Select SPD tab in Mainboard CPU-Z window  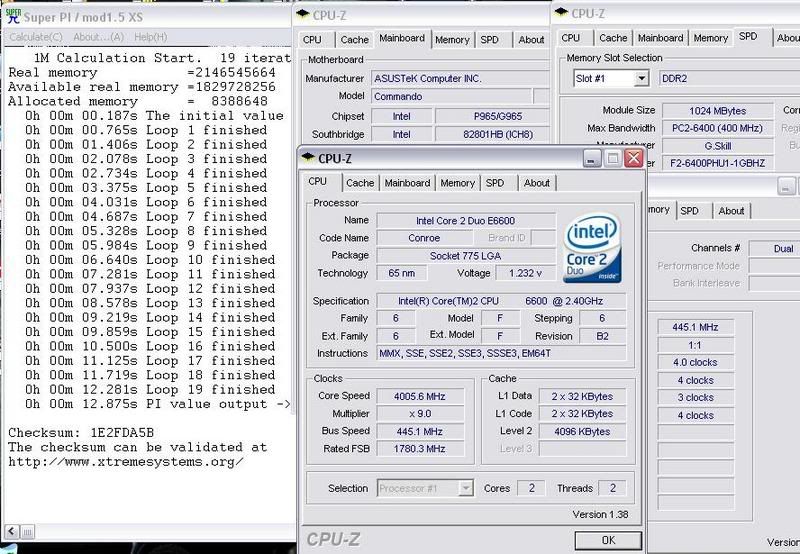click(x=489, y=39)
